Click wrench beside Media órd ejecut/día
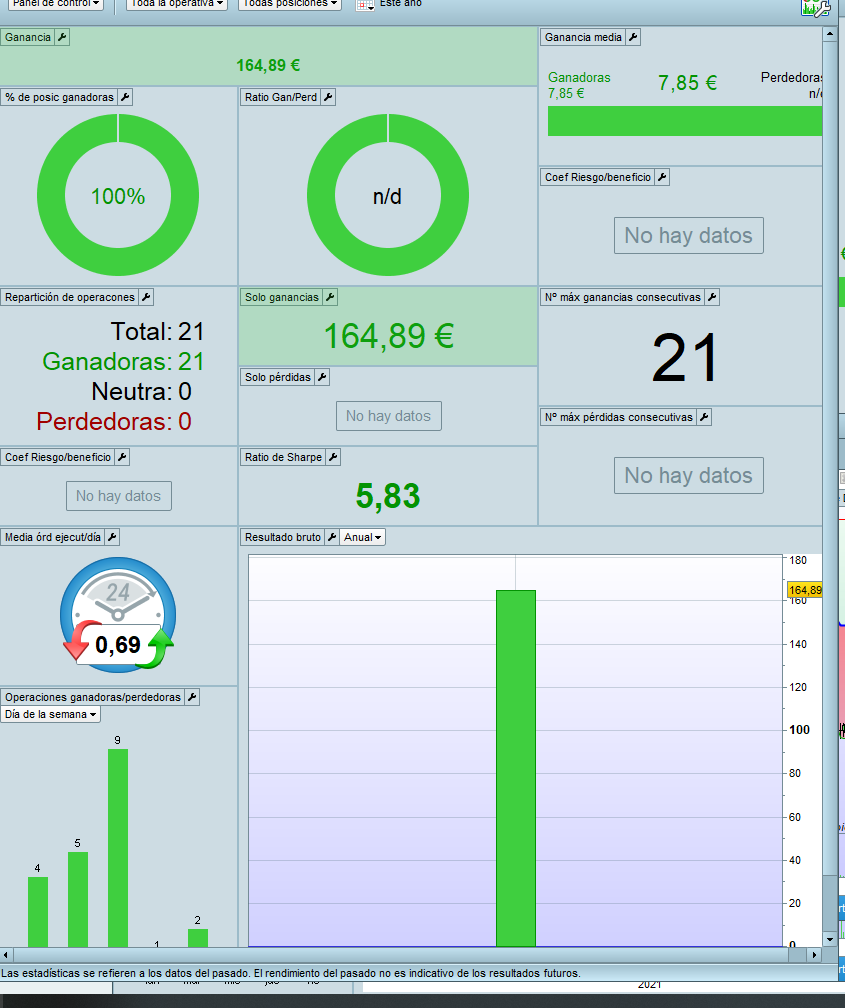This screenshot has width=845, height=1008. pos(112,537)
